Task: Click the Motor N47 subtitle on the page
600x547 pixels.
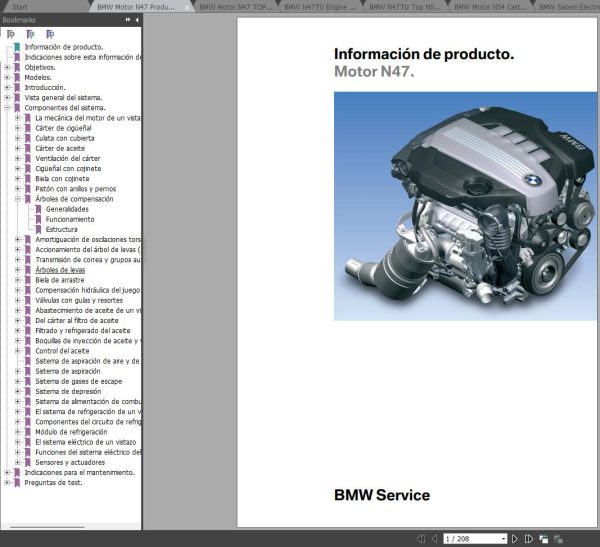Action: click(x=374, y=72)
